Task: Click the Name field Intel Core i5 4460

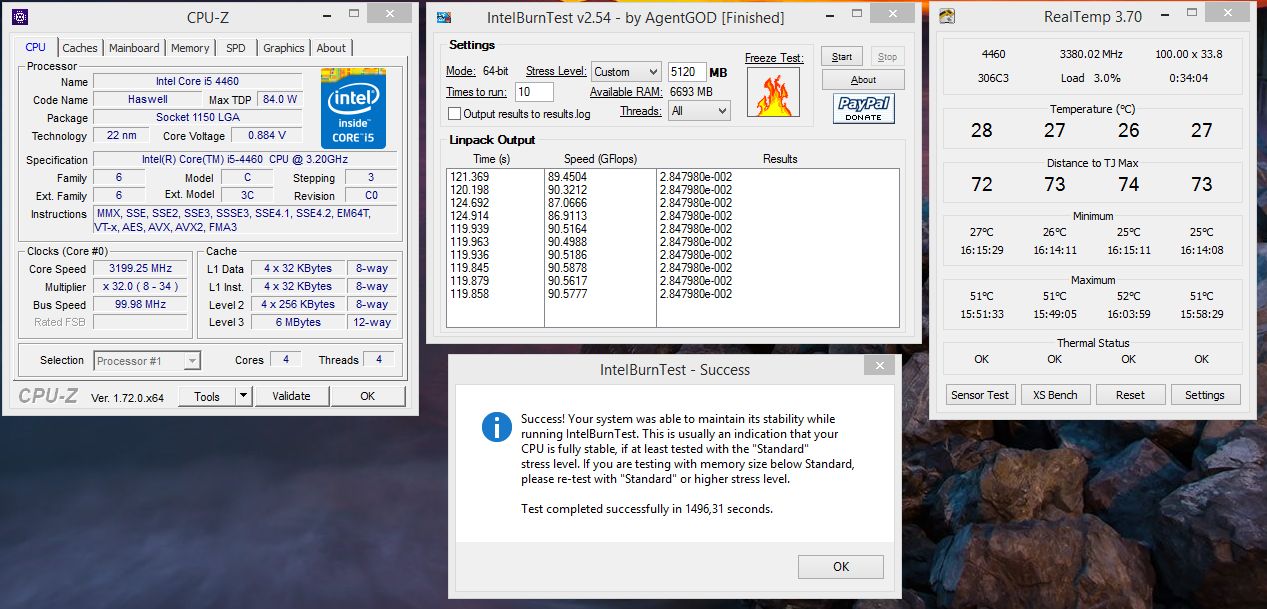Action: coord(197,81)
